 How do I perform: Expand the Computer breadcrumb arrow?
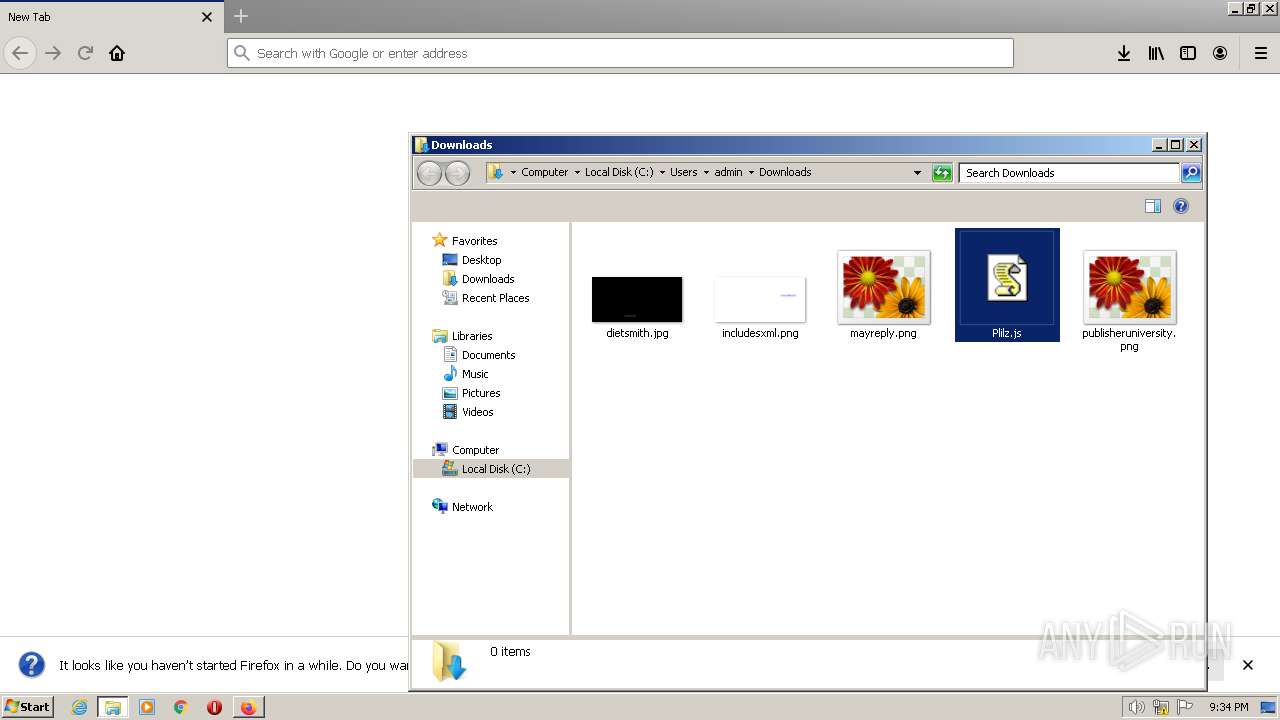pos(577,172)
